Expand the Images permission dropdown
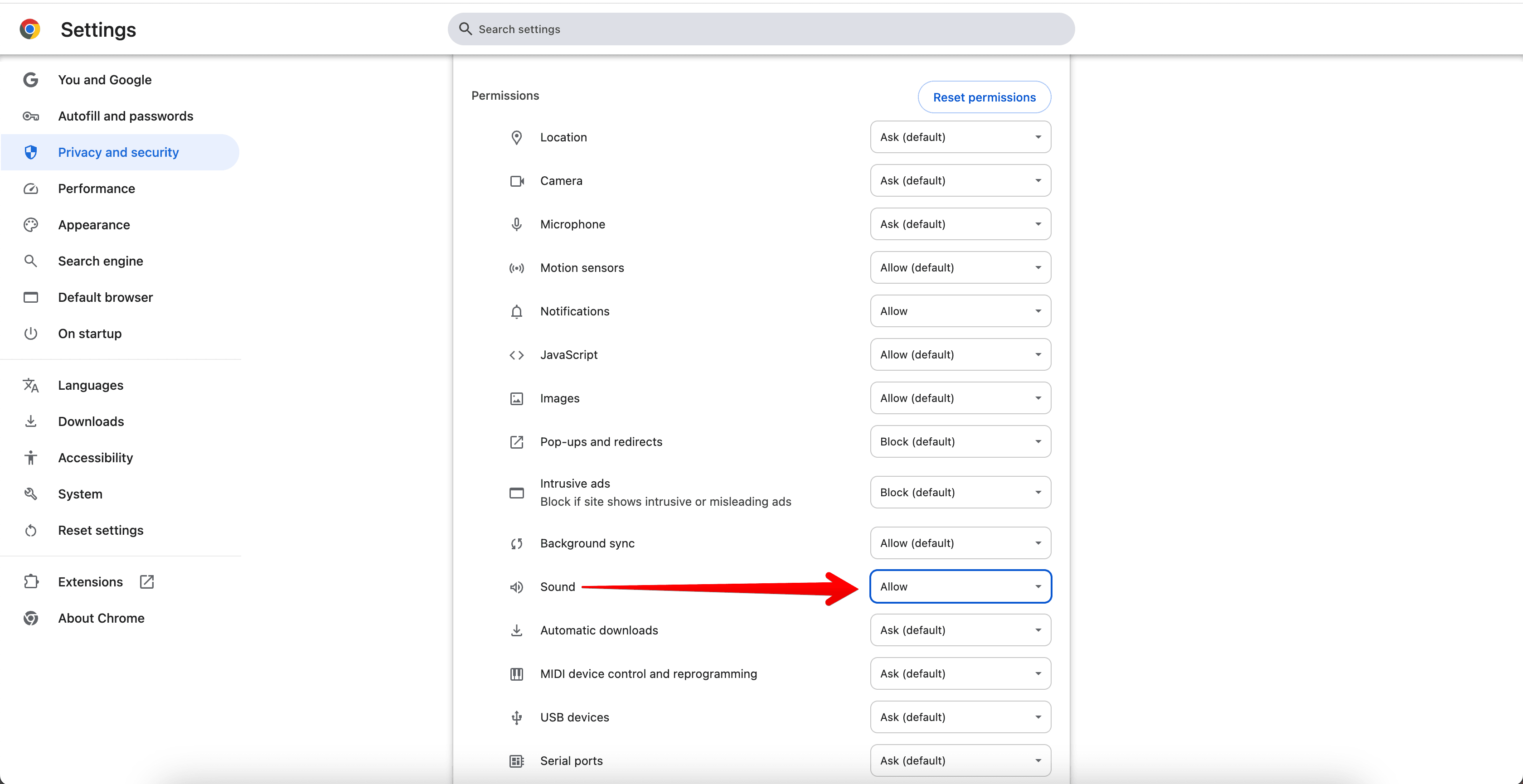Viewport: 1523px width, 784px height. pos(960,398)
